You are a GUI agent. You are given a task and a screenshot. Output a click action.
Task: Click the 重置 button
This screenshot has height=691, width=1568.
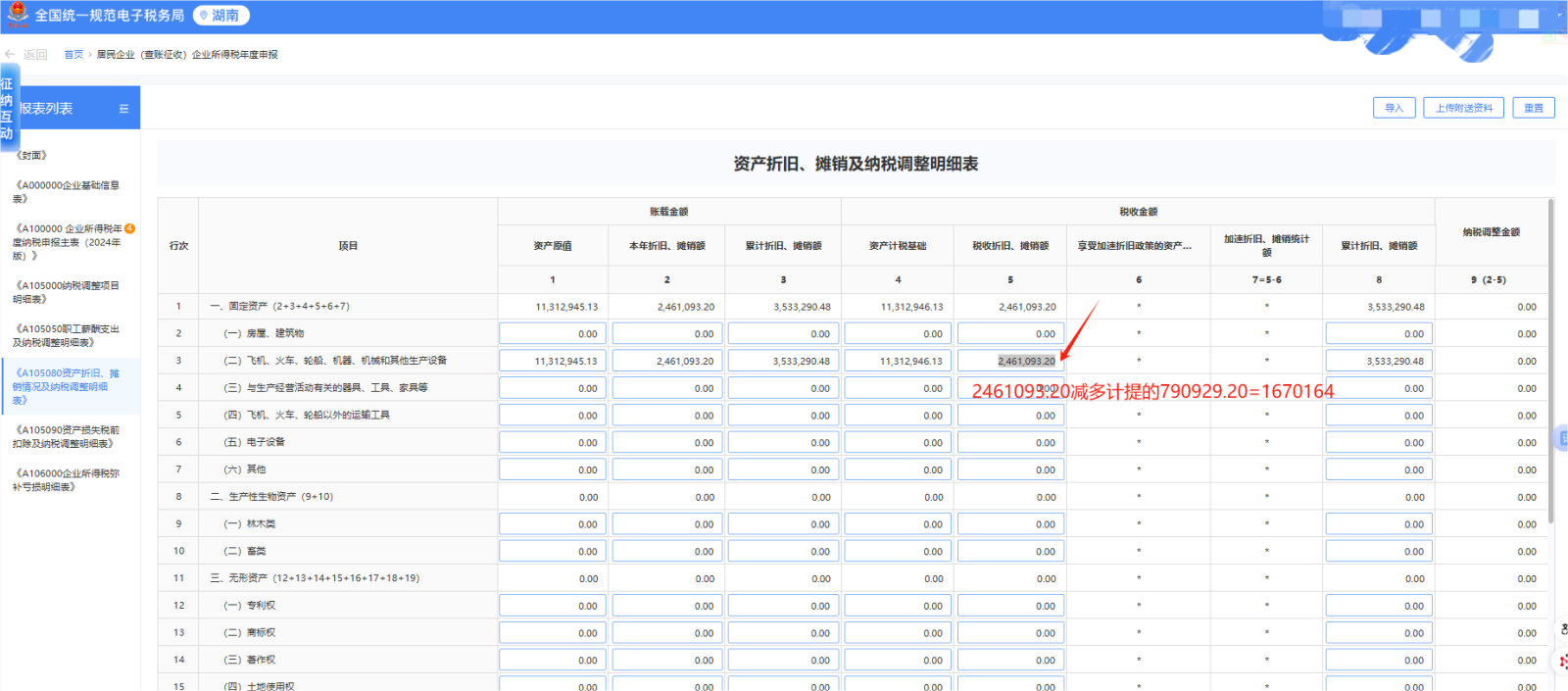[x=1534, y=108]
